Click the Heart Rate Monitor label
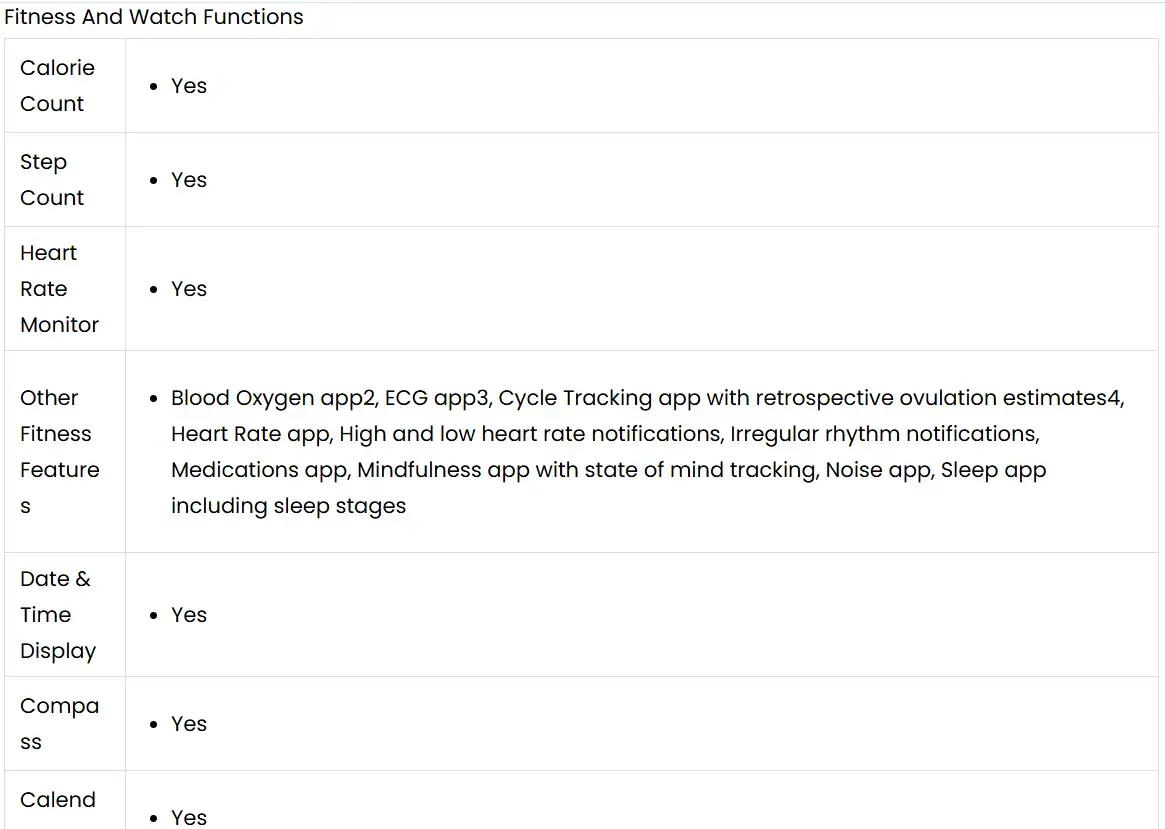The image size is (1165, 829). 59,289
